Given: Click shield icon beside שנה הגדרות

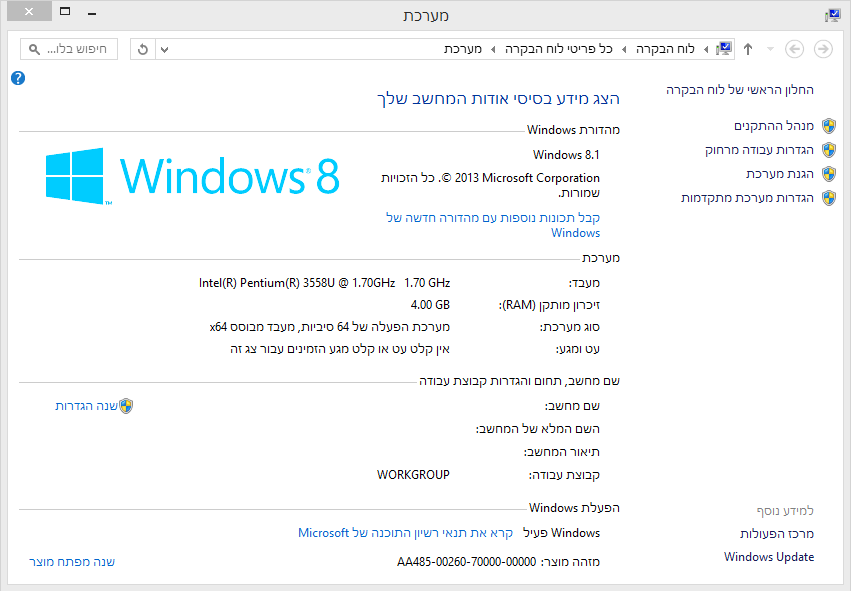Looking at the screenshot, I should (x=126, y=406).
